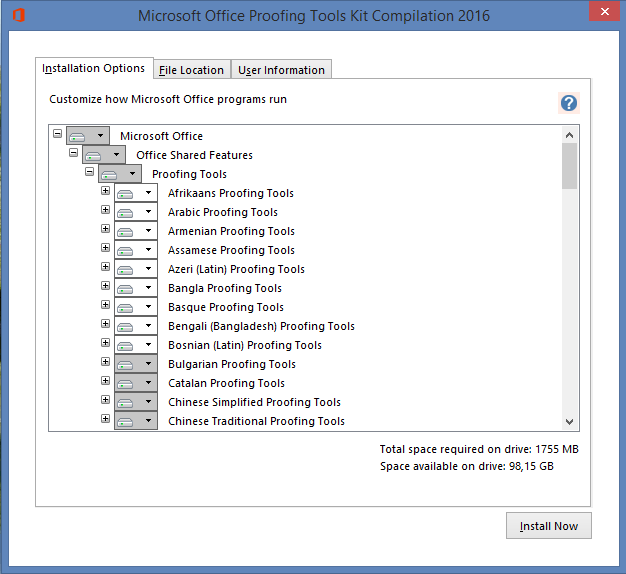
Task: Click the blue help question mark icon
Action: pos(569,103)
